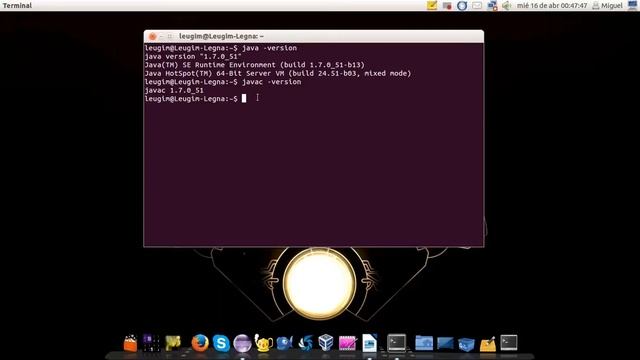Click the 'Java HotSpot(TM) 64-Bit Server VM' line
Viewport: 640px width, 360px height.
[x=278, y=73]
